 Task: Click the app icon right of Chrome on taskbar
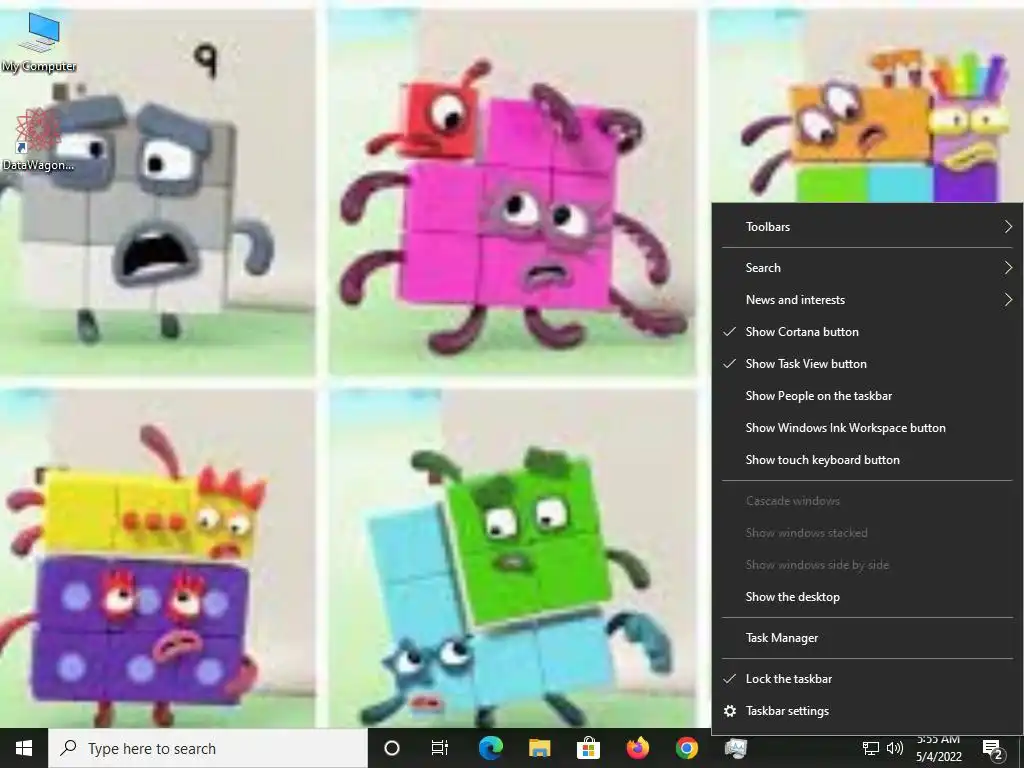point(735,748)
